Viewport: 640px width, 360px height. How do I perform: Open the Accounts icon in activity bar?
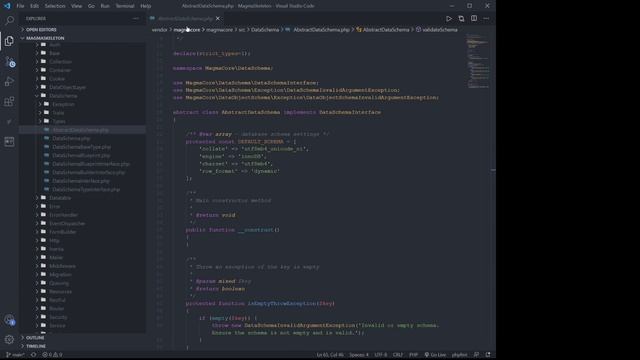pyautogui.click(x=9, y=320)
